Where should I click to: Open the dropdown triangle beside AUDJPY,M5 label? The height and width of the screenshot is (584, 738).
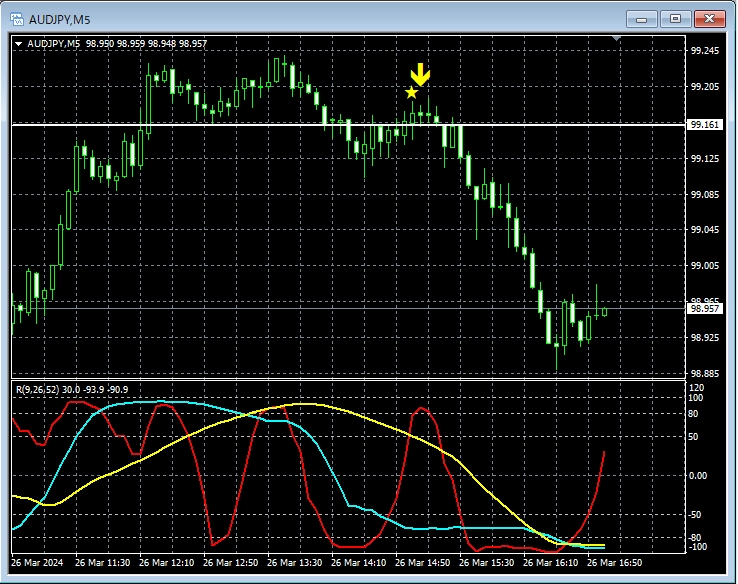[19, 44]
